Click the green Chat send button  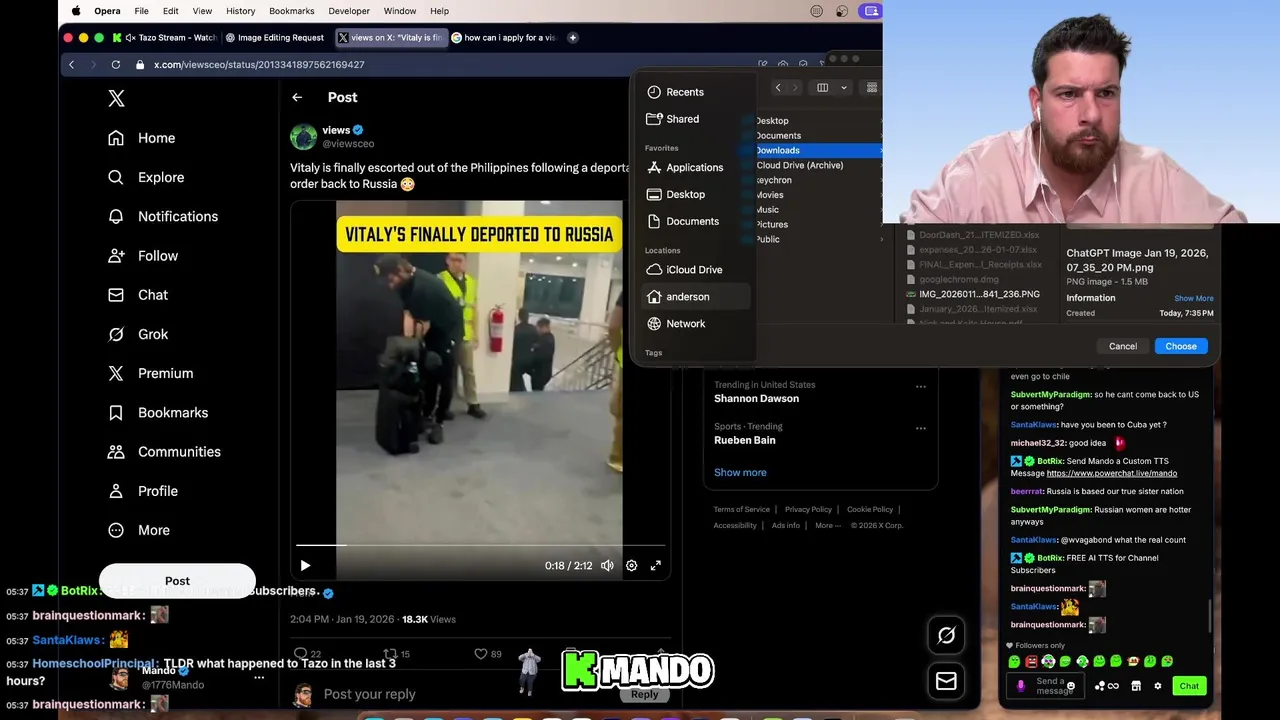point(1189,686)
